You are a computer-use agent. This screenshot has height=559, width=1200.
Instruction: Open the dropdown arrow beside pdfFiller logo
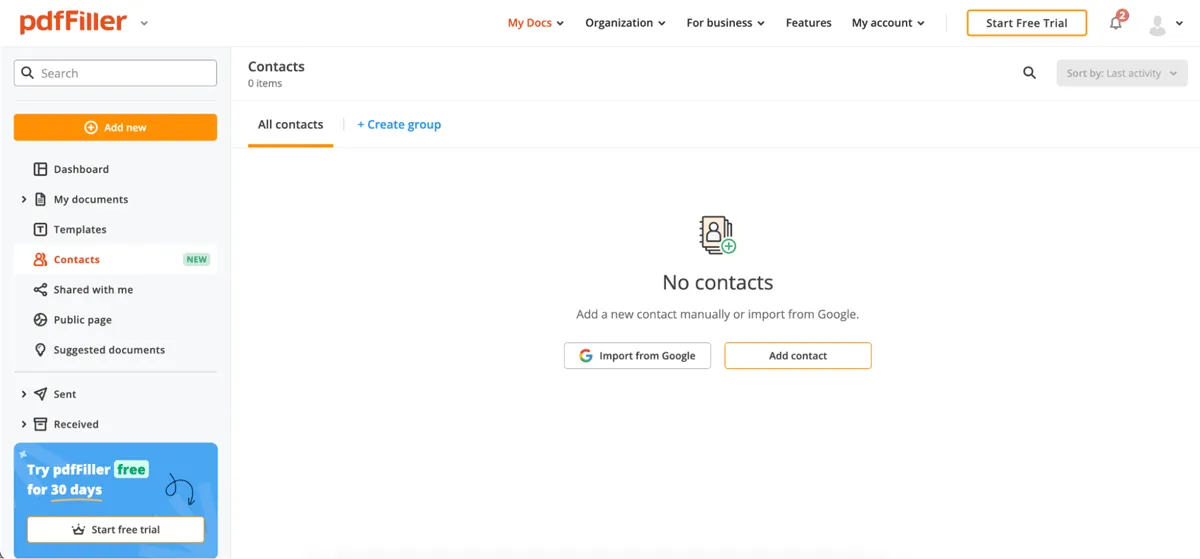(x=144, y=23)
